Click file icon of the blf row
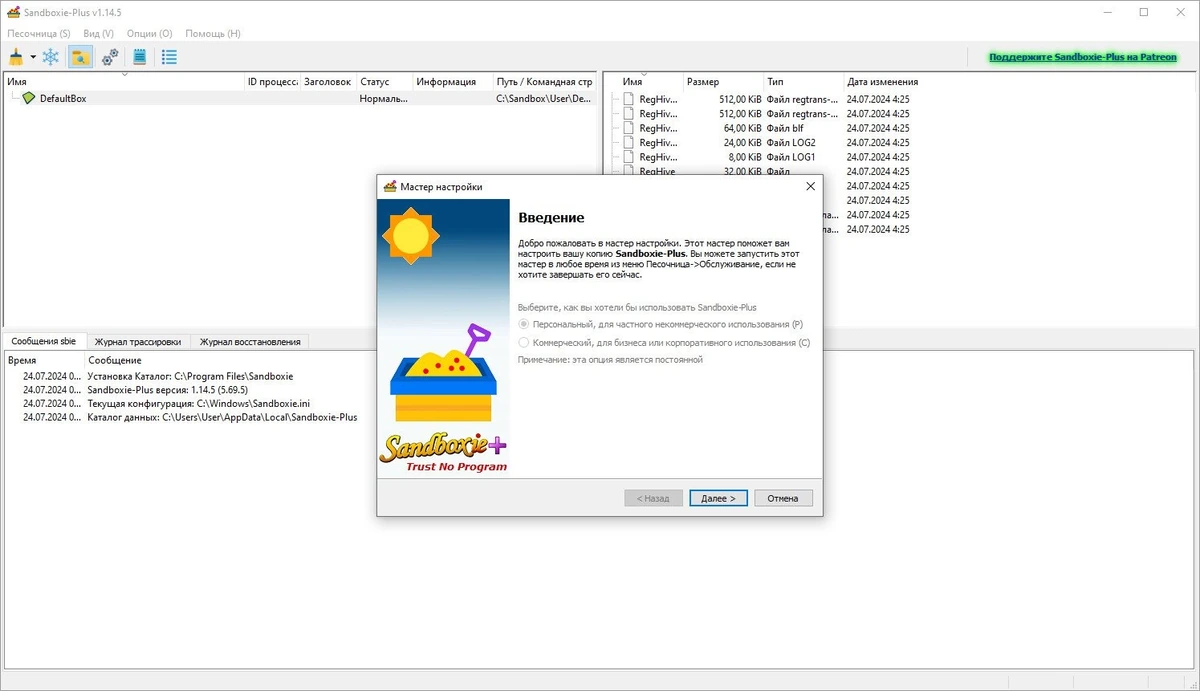Screen dimensions: 1200x691 click(628, 128)
